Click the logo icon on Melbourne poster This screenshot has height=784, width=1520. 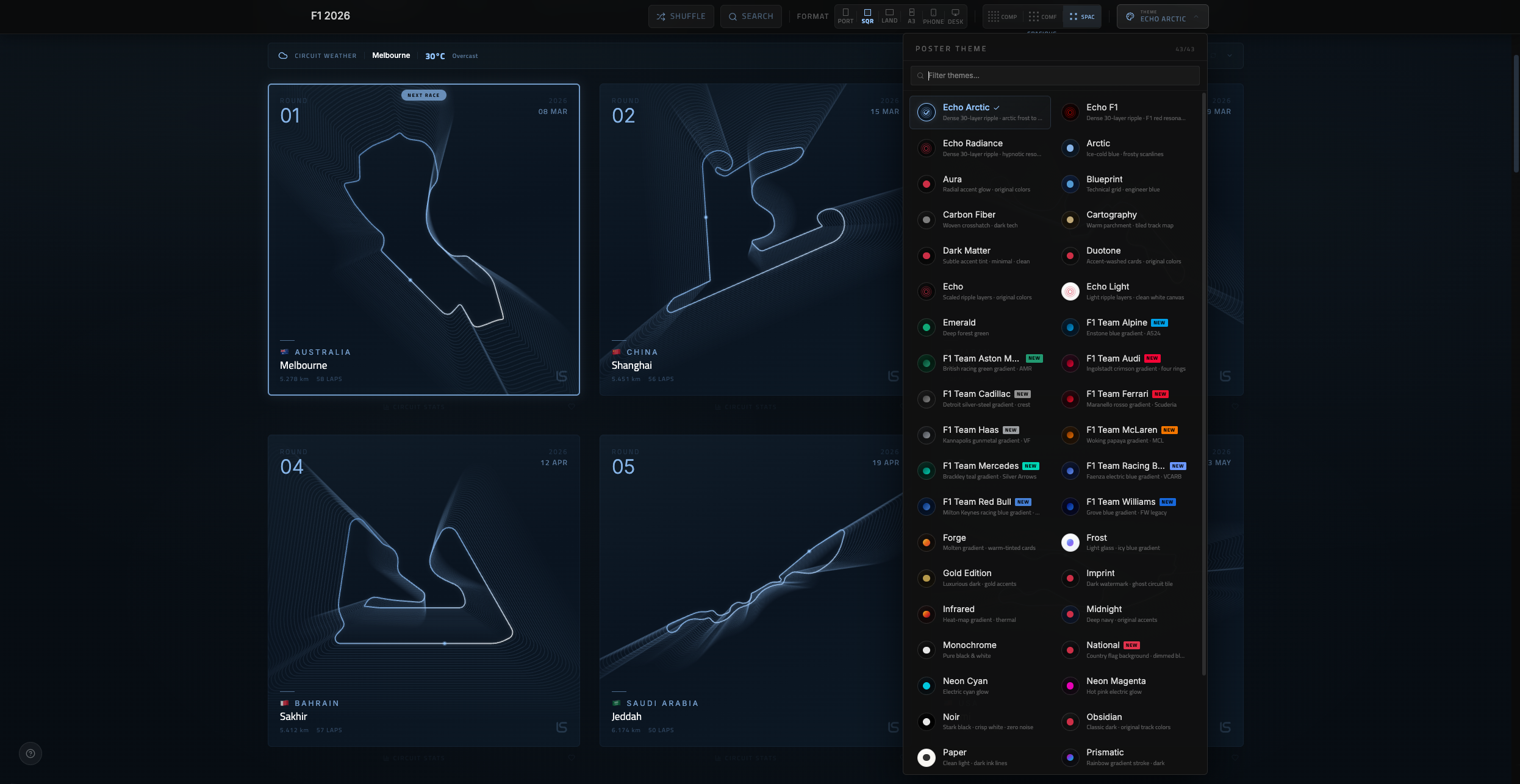(x=562, y=376)
